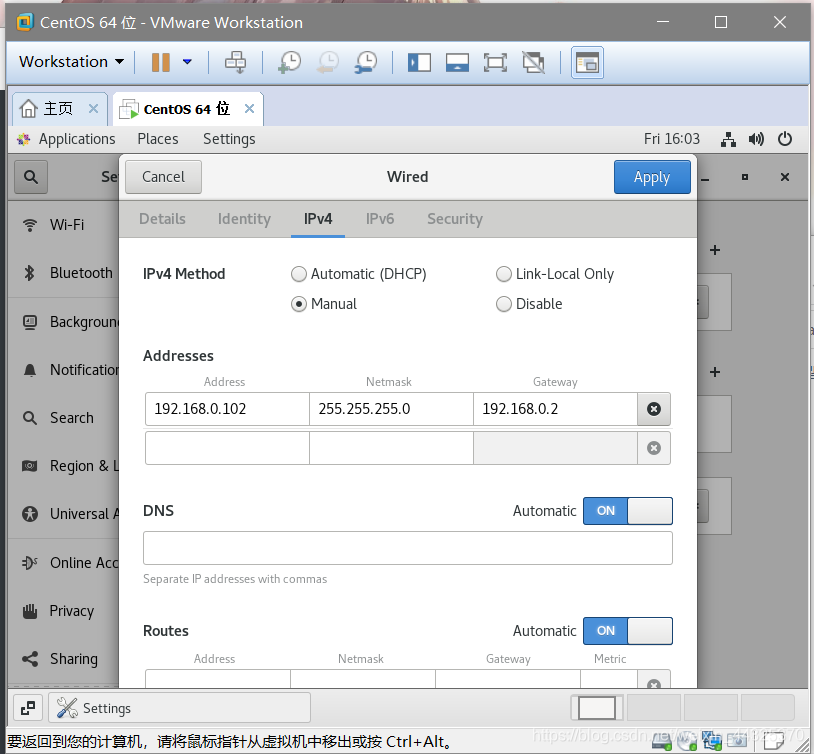This screenshot has width=814, height=754.
Task: Open Notifications settings in sidebar
Action: [63, 370]
